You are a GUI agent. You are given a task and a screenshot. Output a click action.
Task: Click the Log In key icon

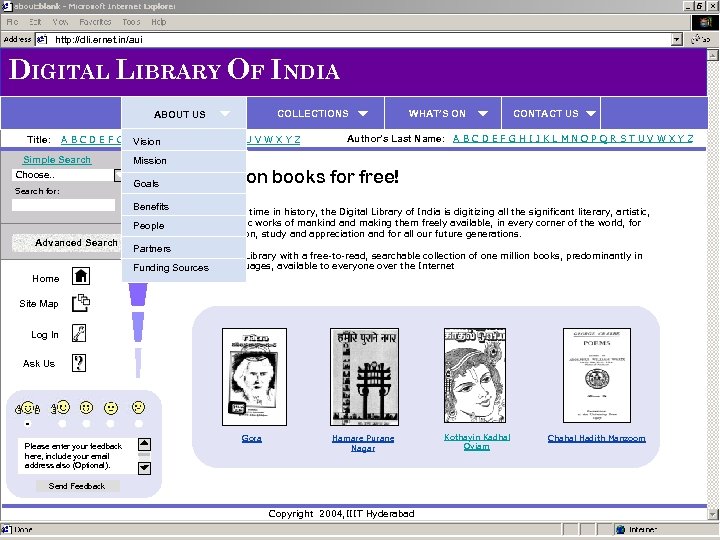click(79, 333)
